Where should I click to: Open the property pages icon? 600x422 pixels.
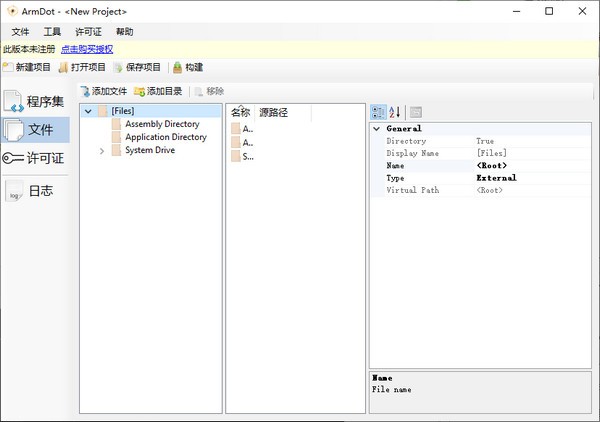pos(416,112)
